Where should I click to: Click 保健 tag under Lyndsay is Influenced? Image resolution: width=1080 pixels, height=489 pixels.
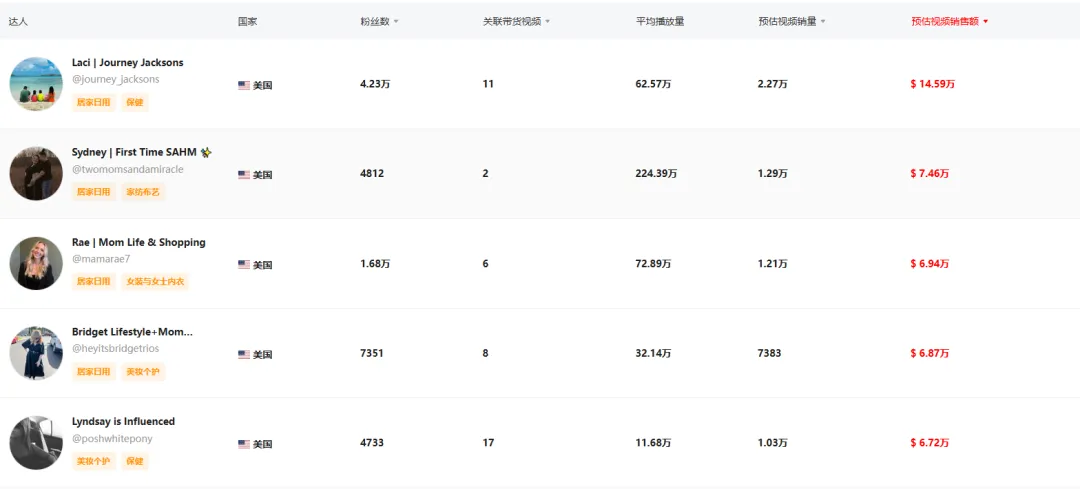[135, 461]
